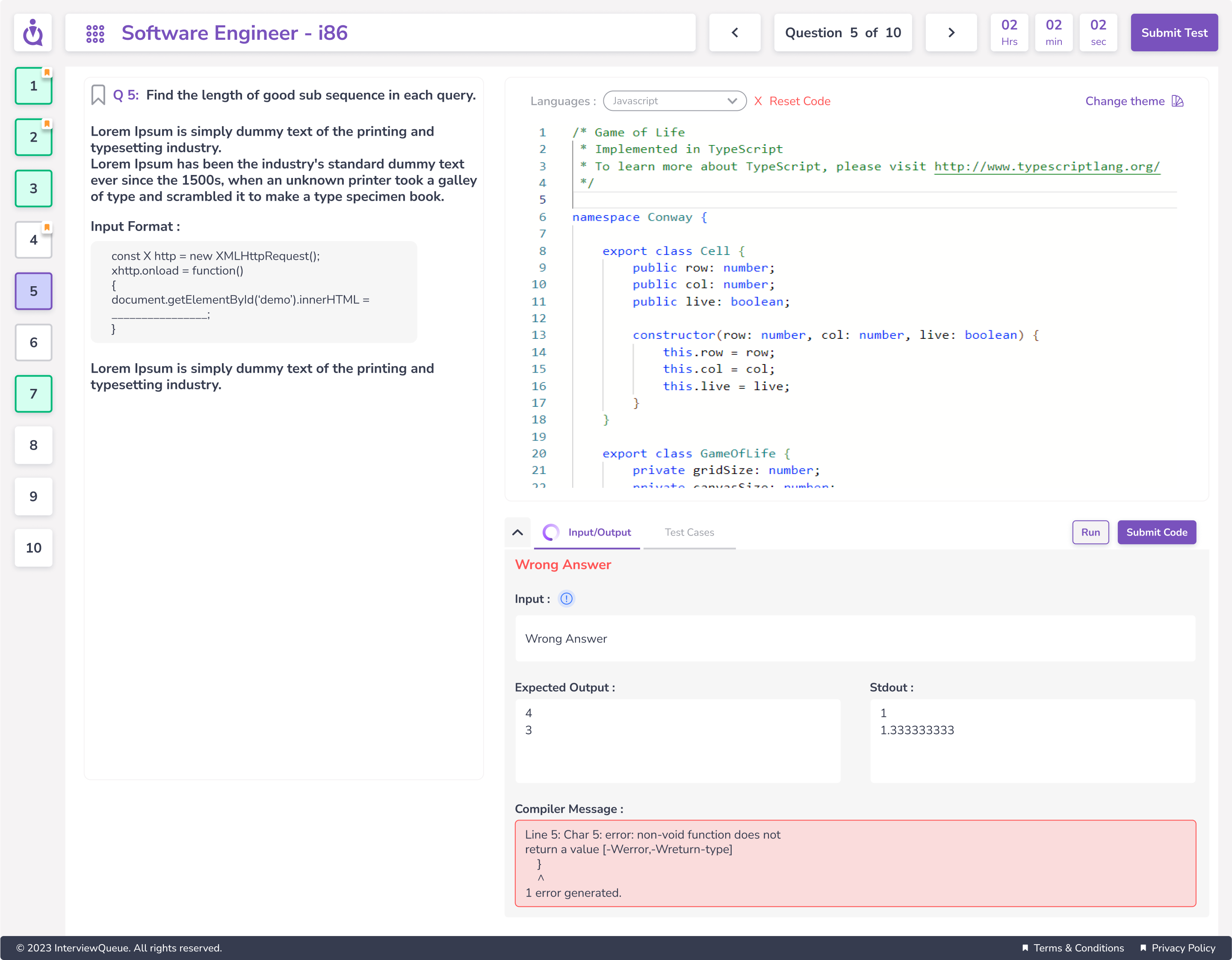Click the sec timer box
This screenshot has height=960, width=1232.
pos(1098,33)
